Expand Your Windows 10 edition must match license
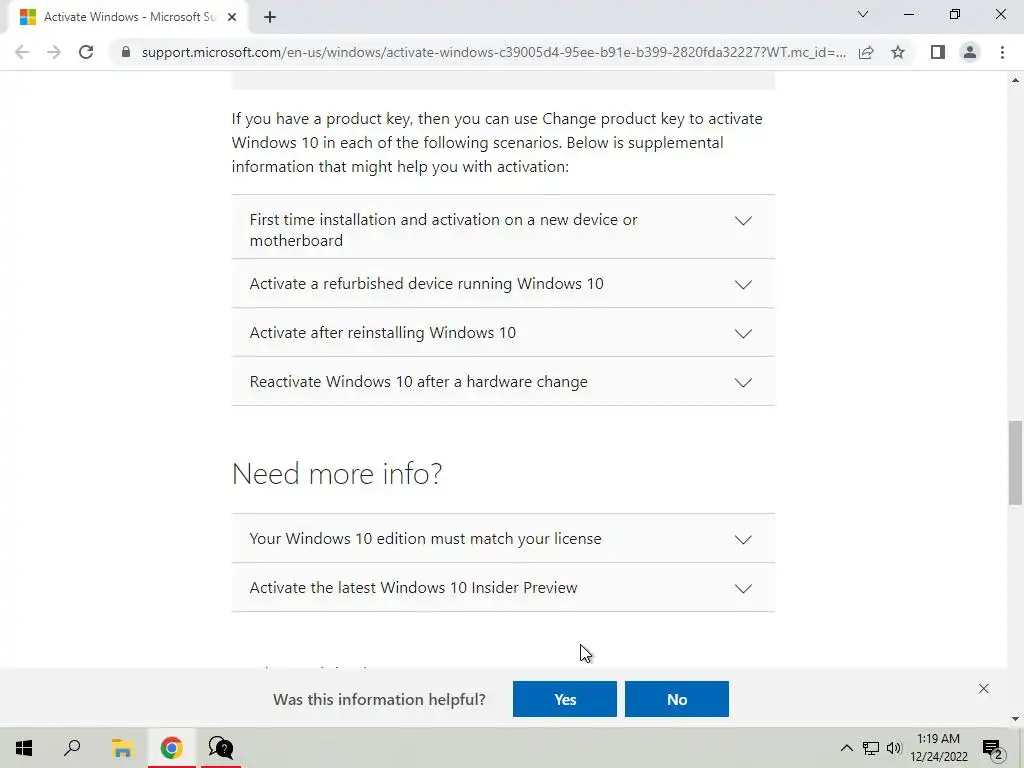 pyautogui.click(x=503, y=539)
